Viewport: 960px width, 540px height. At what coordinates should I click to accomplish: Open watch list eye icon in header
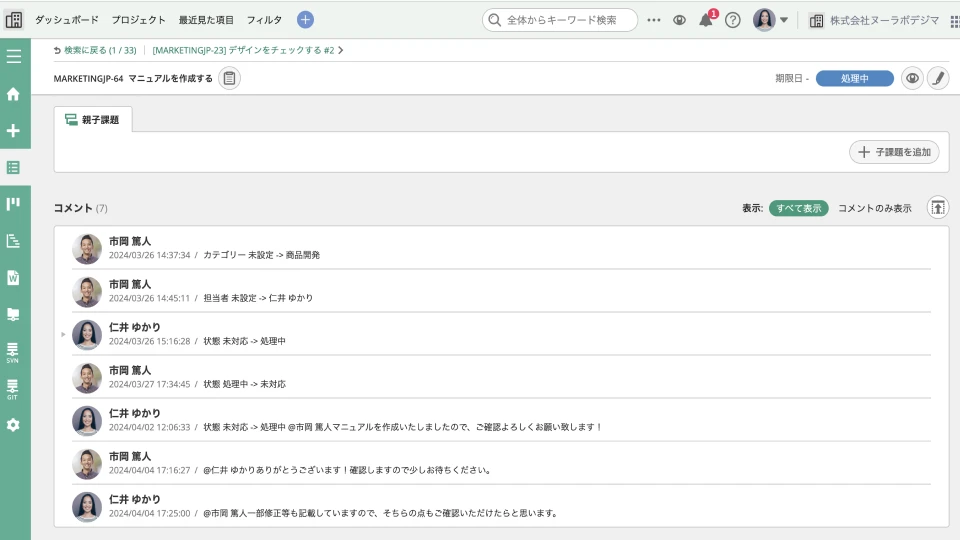[x=680, y=20]
